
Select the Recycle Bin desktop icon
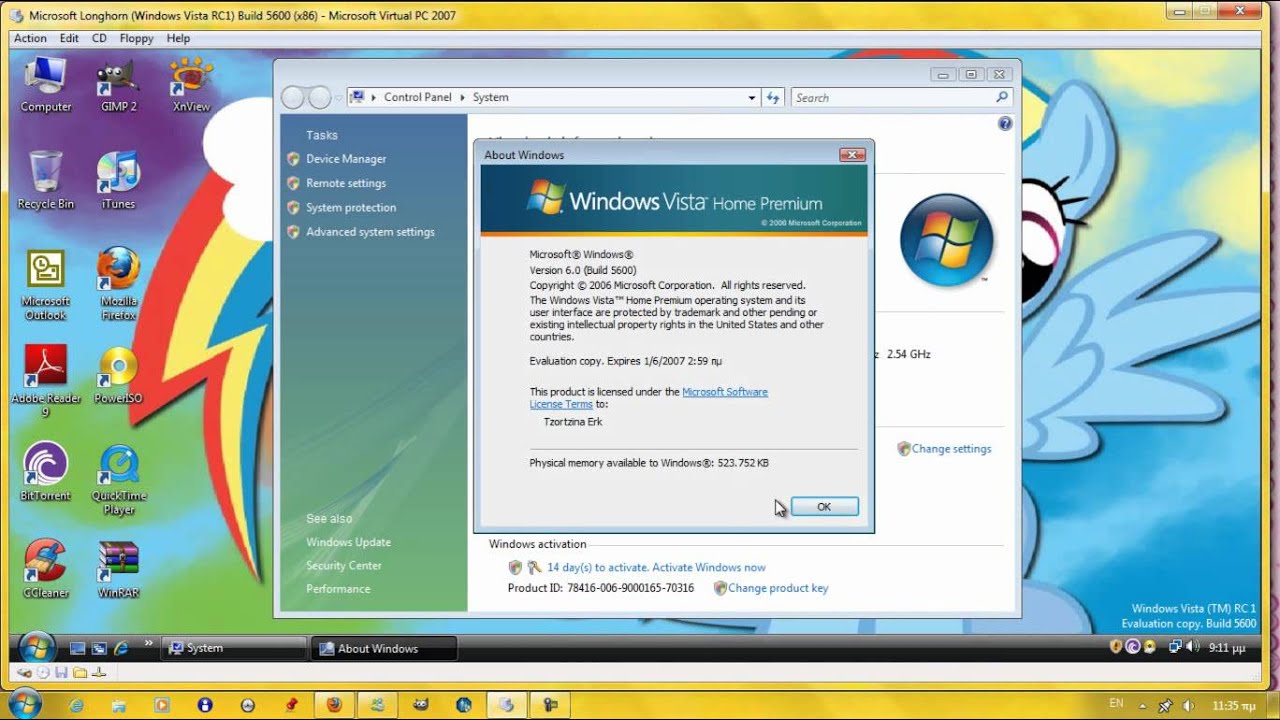pos(46,181)
